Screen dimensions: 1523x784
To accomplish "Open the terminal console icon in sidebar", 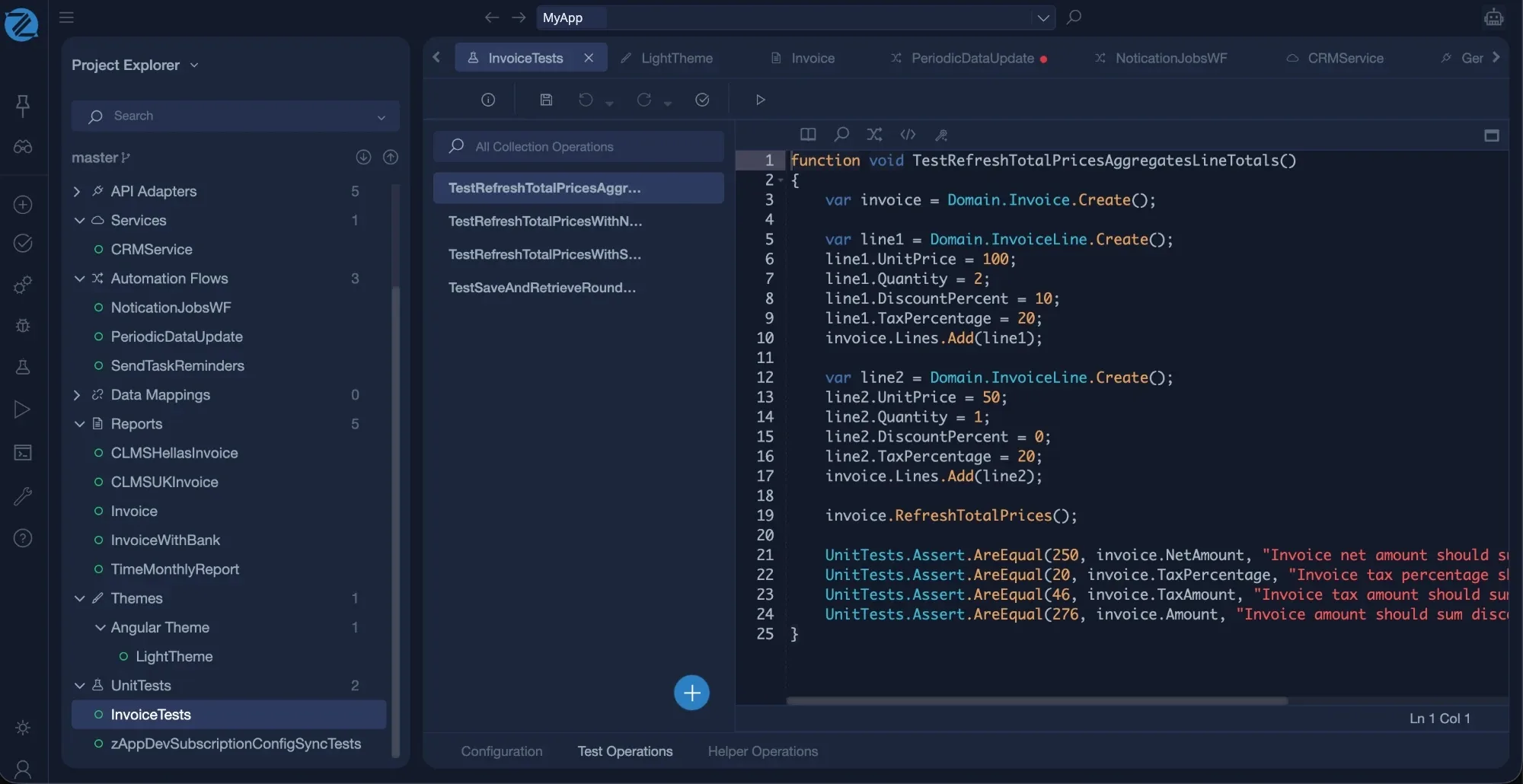I will click(23, 453).
